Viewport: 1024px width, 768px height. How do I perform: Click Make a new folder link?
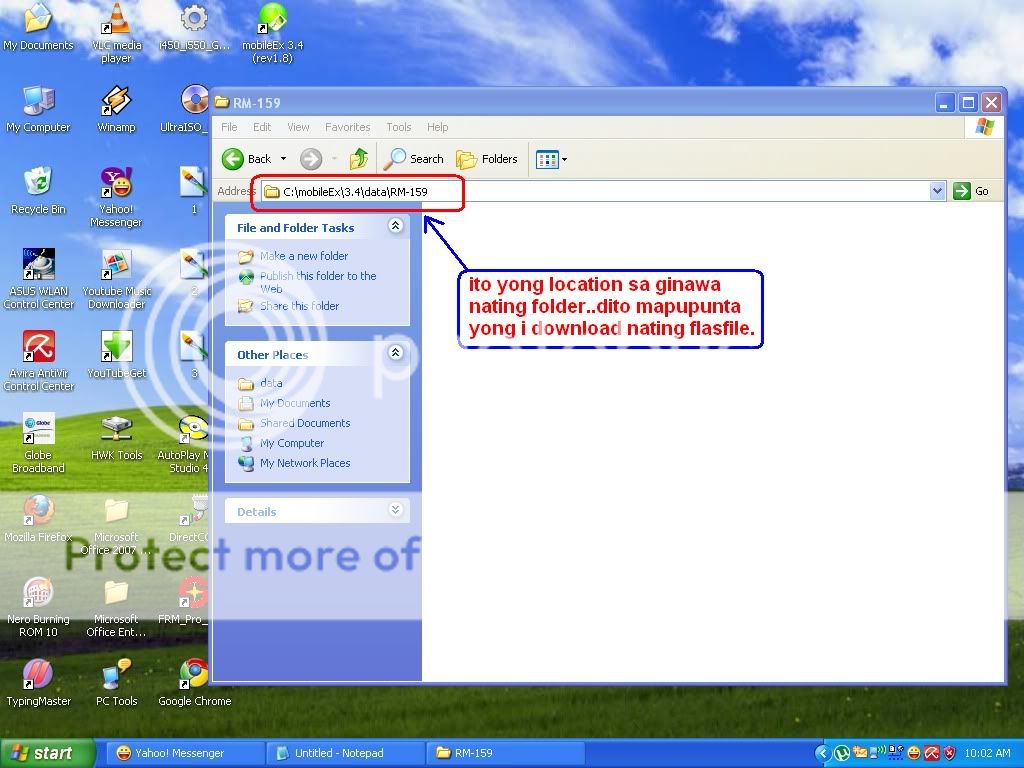tap(303, 256)
